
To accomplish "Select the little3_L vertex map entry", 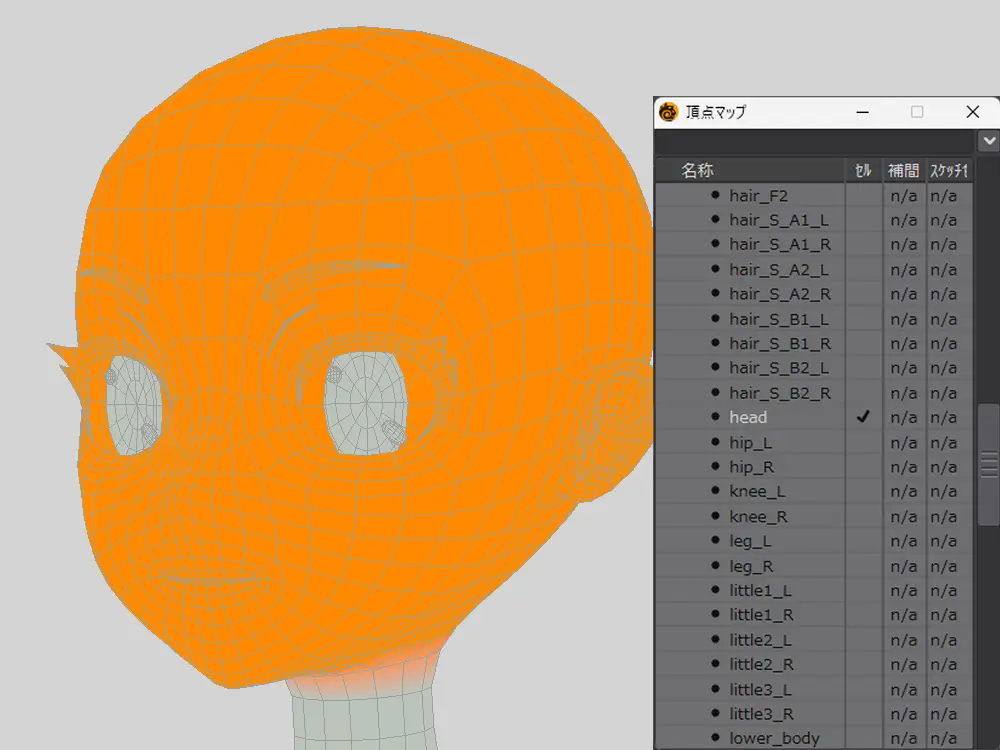I will coord(761,689).
